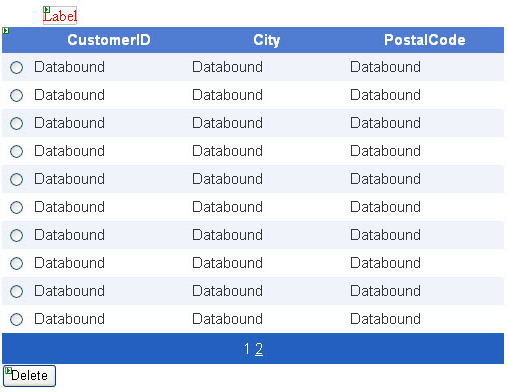Viewport: 508px width, 392px height.
Task: Click the red Label control
Action: click(60, 16)
